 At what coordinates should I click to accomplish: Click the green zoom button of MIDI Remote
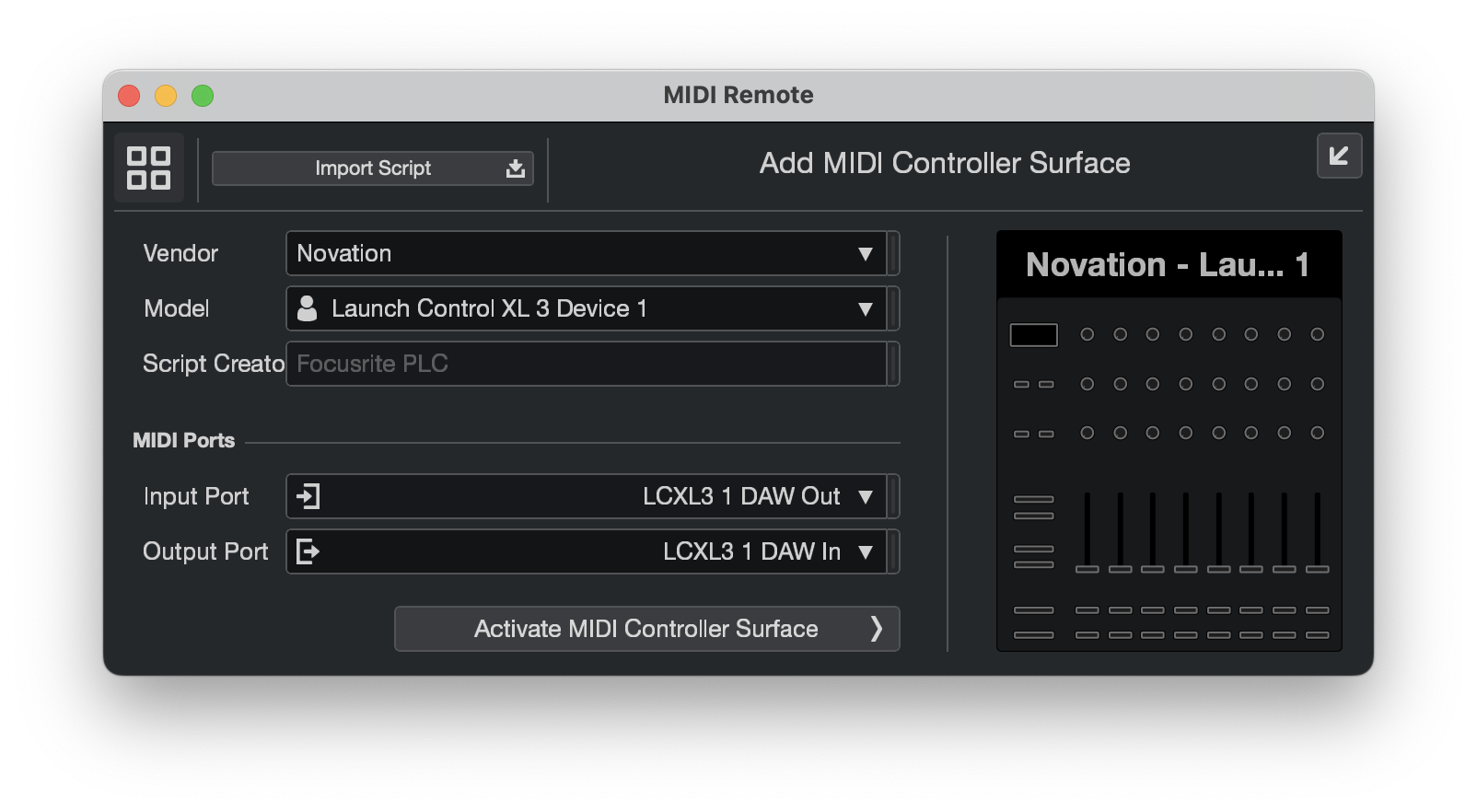coord(203,96)
